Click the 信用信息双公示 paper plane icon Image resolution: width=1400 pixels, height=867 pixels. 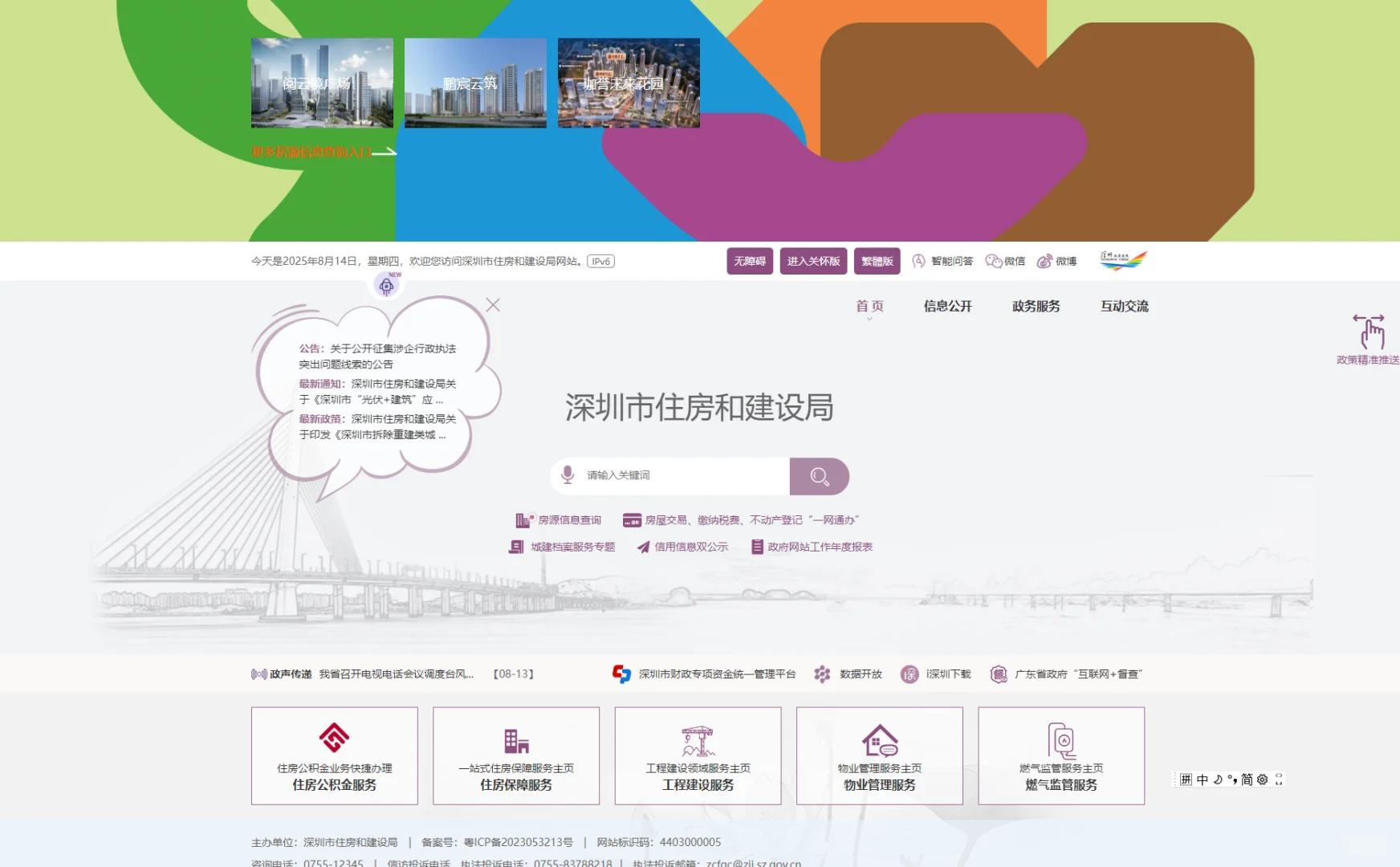(x=643, y=547)
